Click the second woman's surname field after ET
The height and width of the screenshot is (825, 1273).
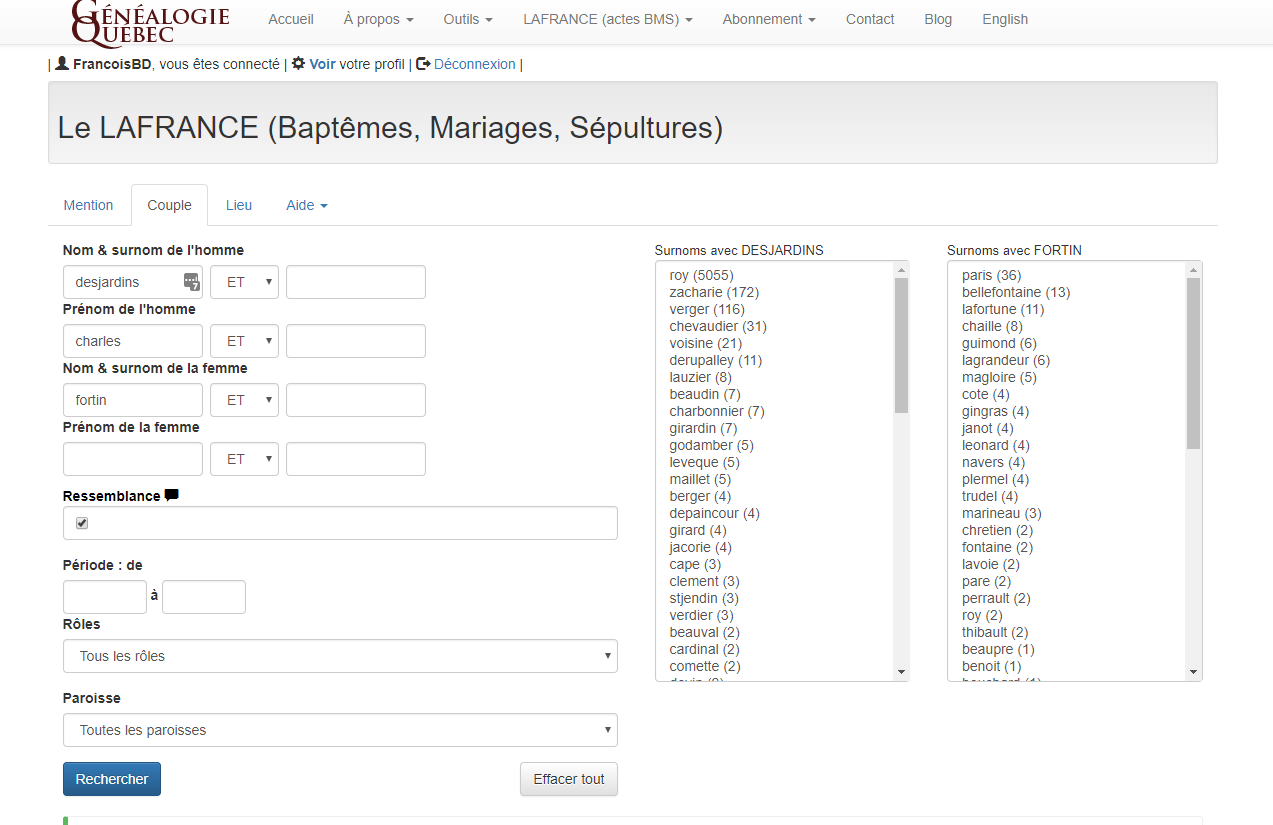click(x=356, y=400)
